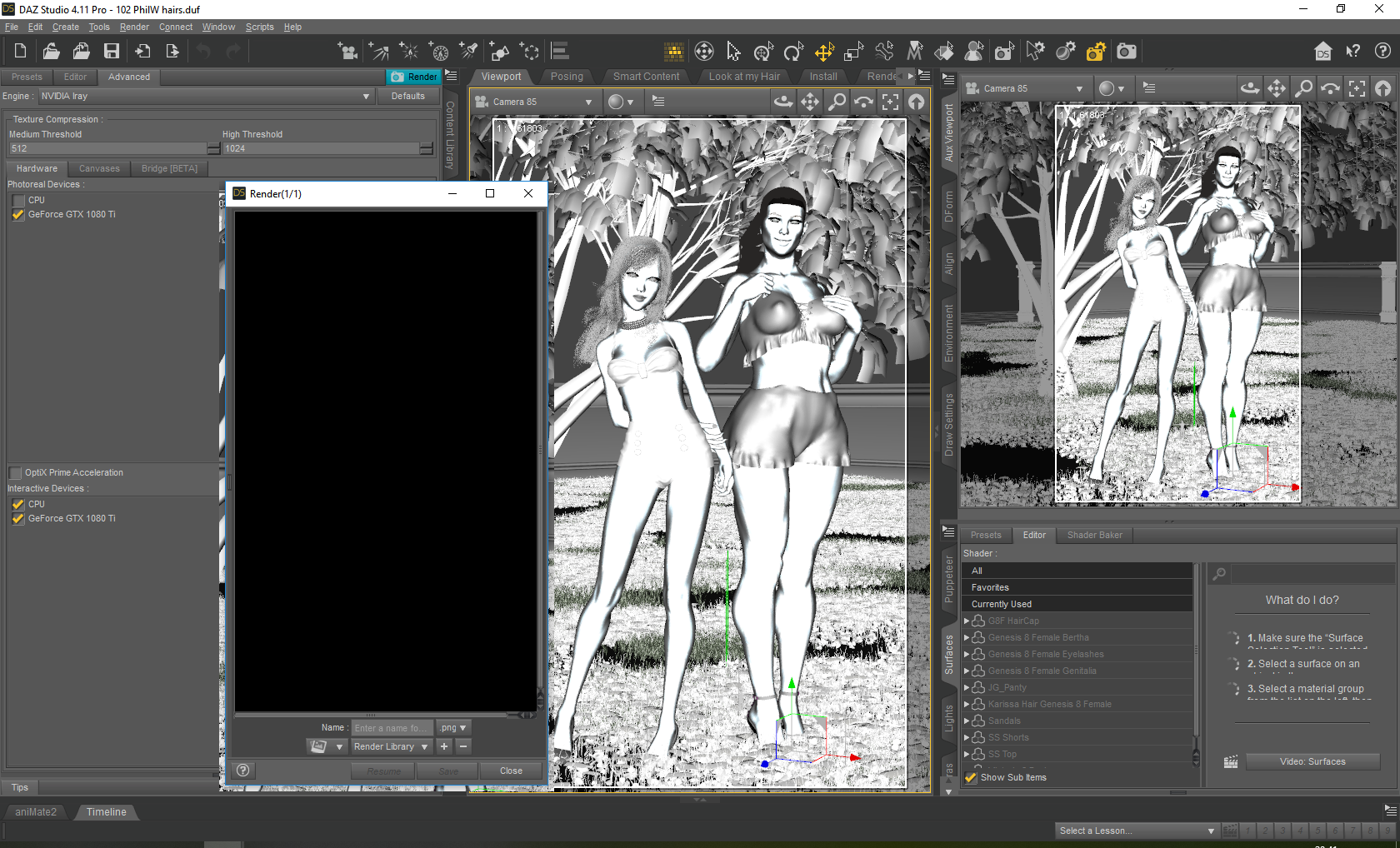The width and height of the screenshot is (1400, 848).
Task: Expand the G8F HairCap tree item
Action: tap(967, 621)
